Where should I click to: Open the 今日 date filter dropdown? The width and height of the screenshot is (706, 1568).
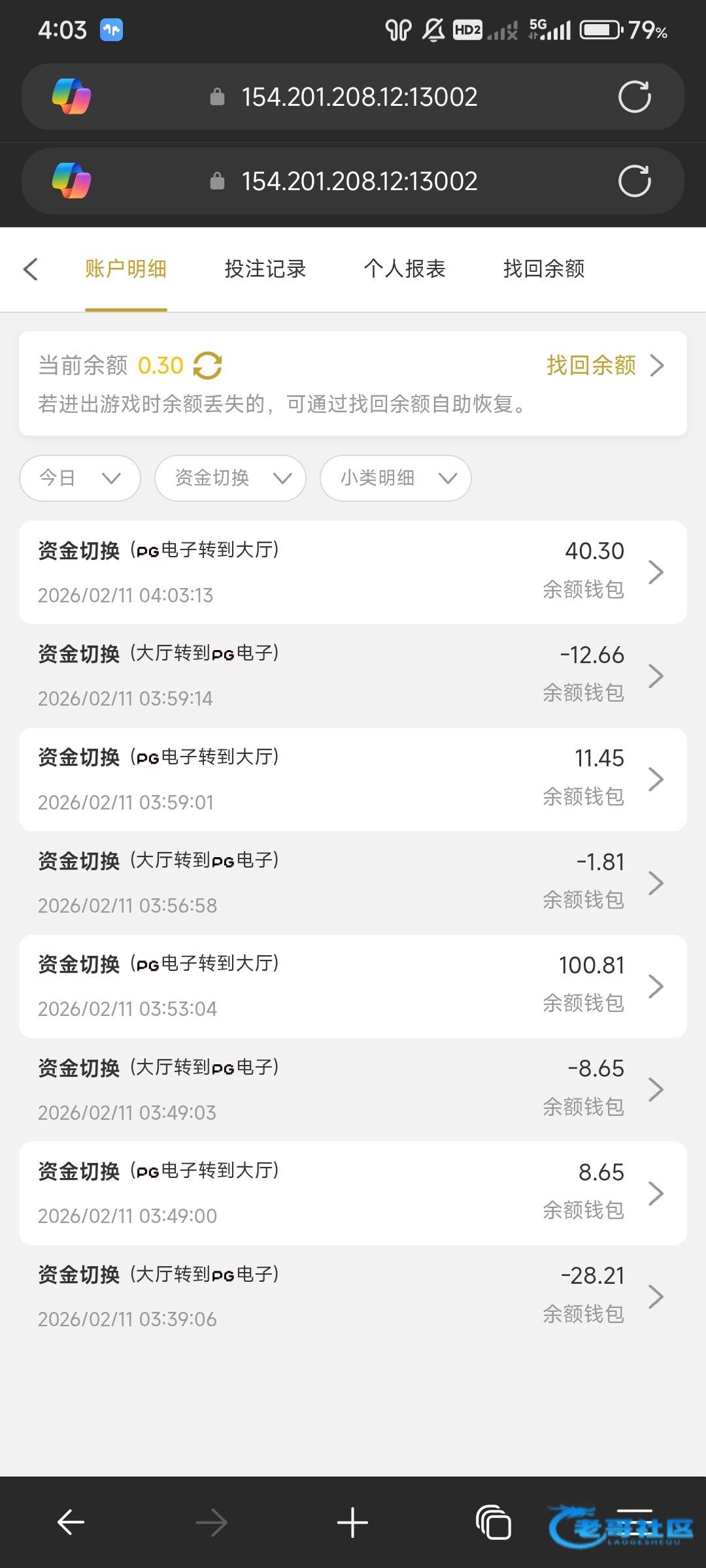80,478
